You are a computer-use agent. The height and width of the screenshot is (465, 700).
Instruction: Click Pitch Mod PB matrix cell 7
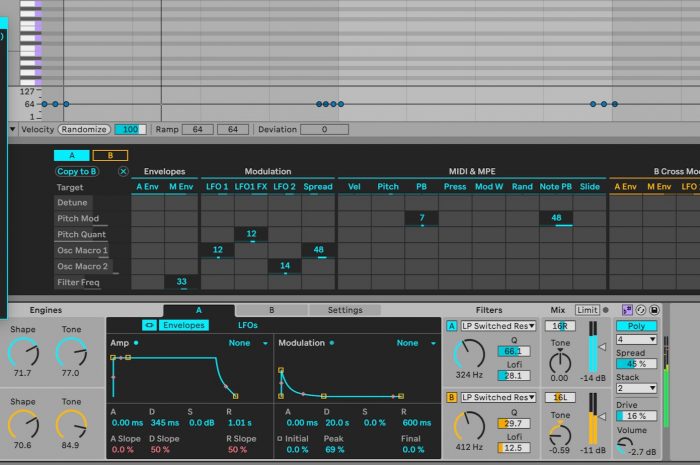coord(422,218)
